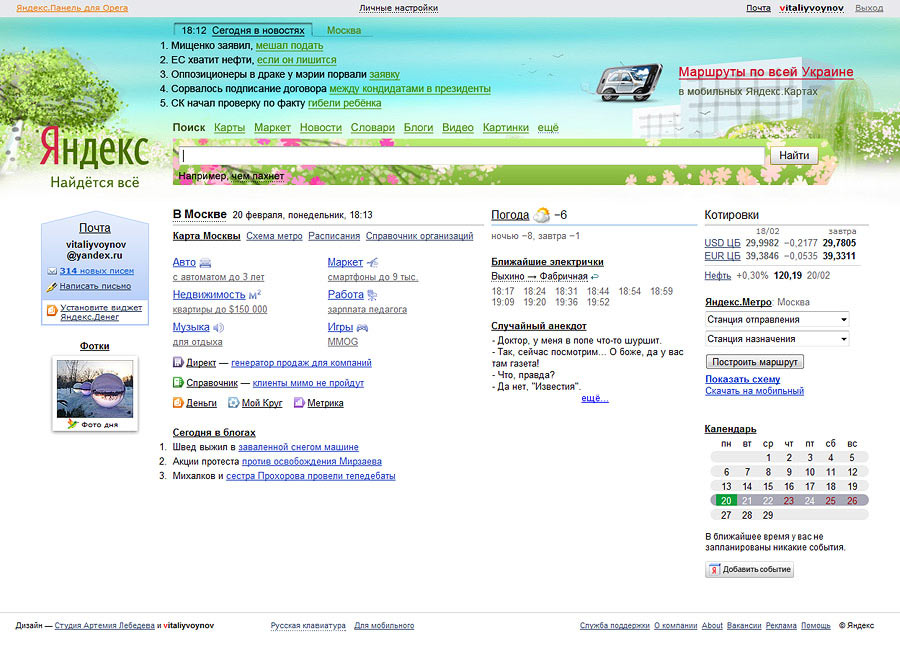Expand the ещё menu in search categories
This screenshot has height=658, width=900.
[548, 128]
